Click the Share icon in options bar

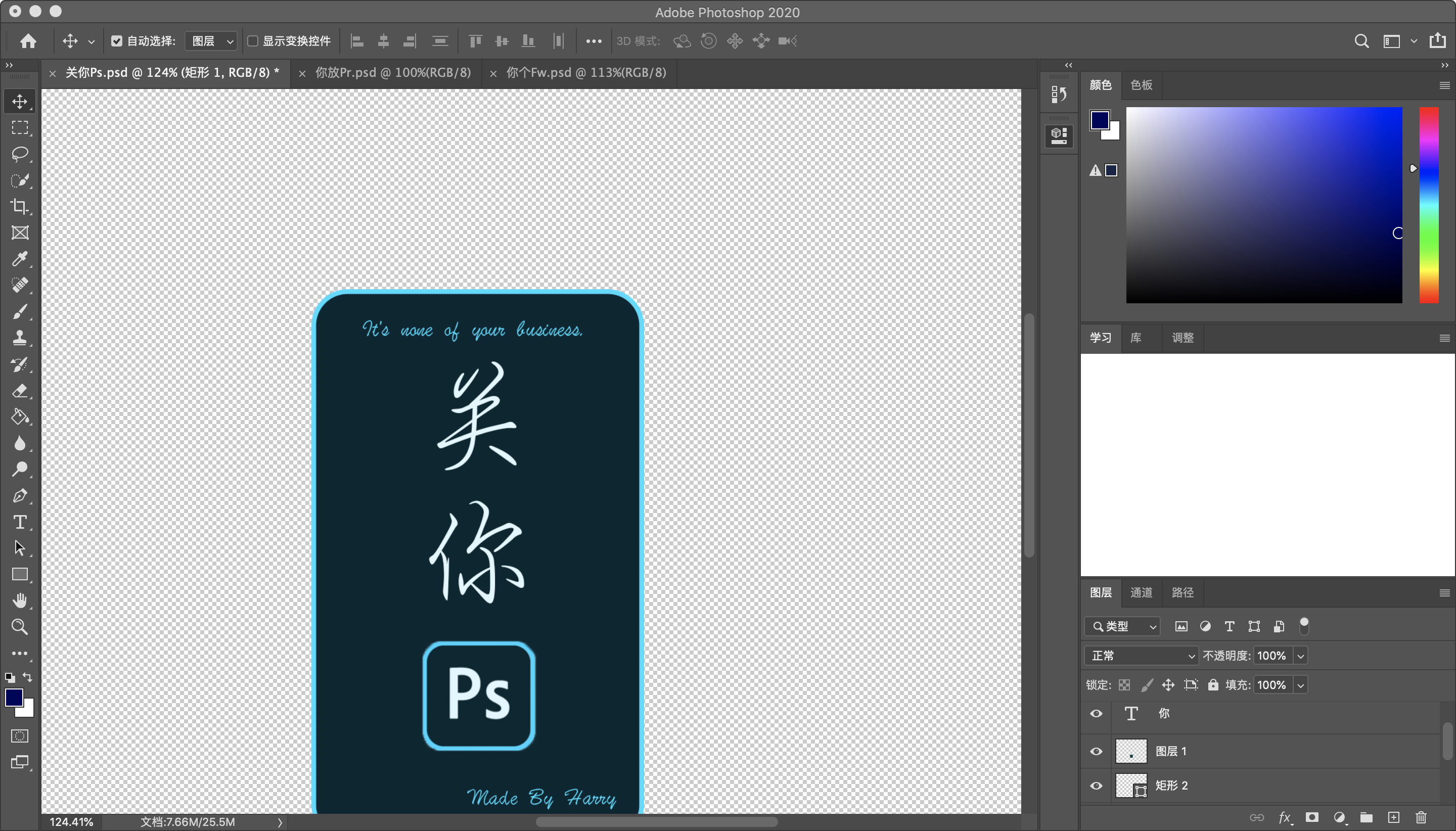click(x=1437, y=40)
